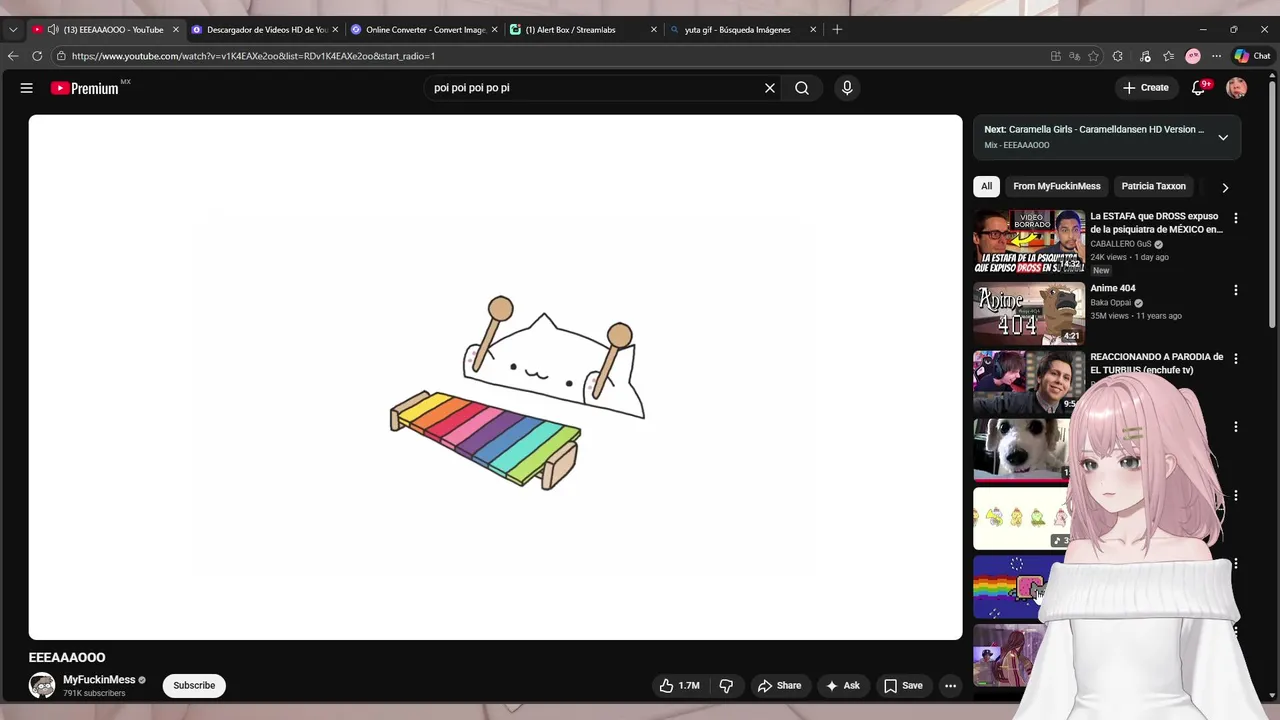
Task: View site information lock icon
Action: [61, 56]
